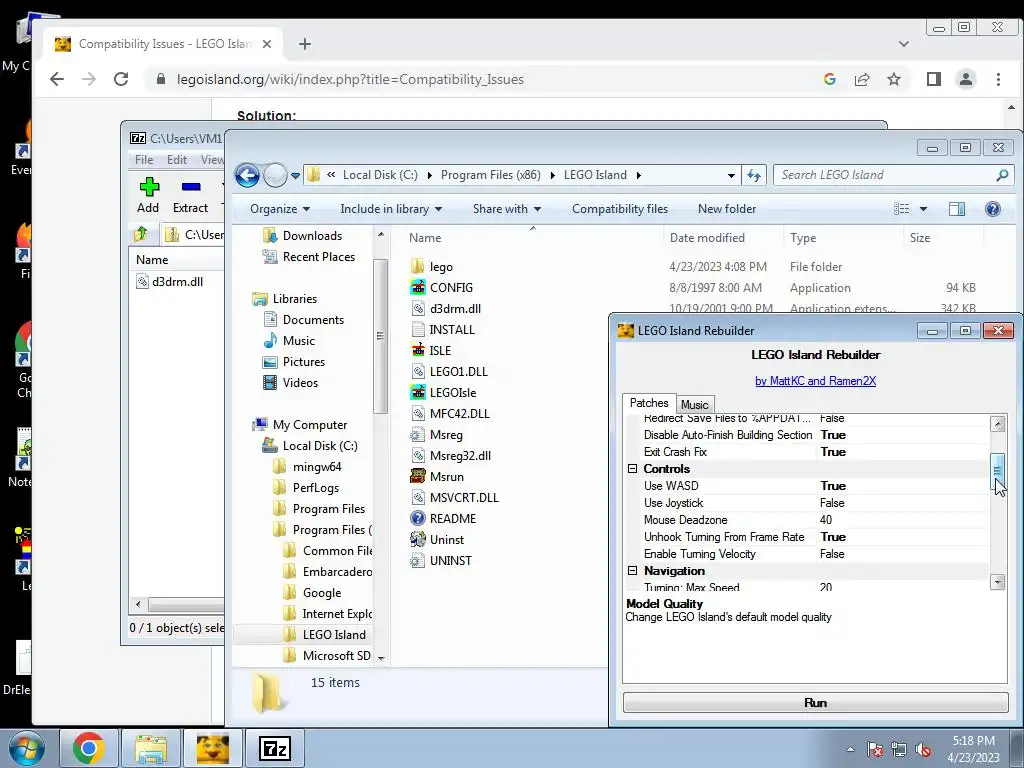The image size is (1024, 768).
Task: Open the 7-Zip Edit menu
Action: click(x=176, y=160)
